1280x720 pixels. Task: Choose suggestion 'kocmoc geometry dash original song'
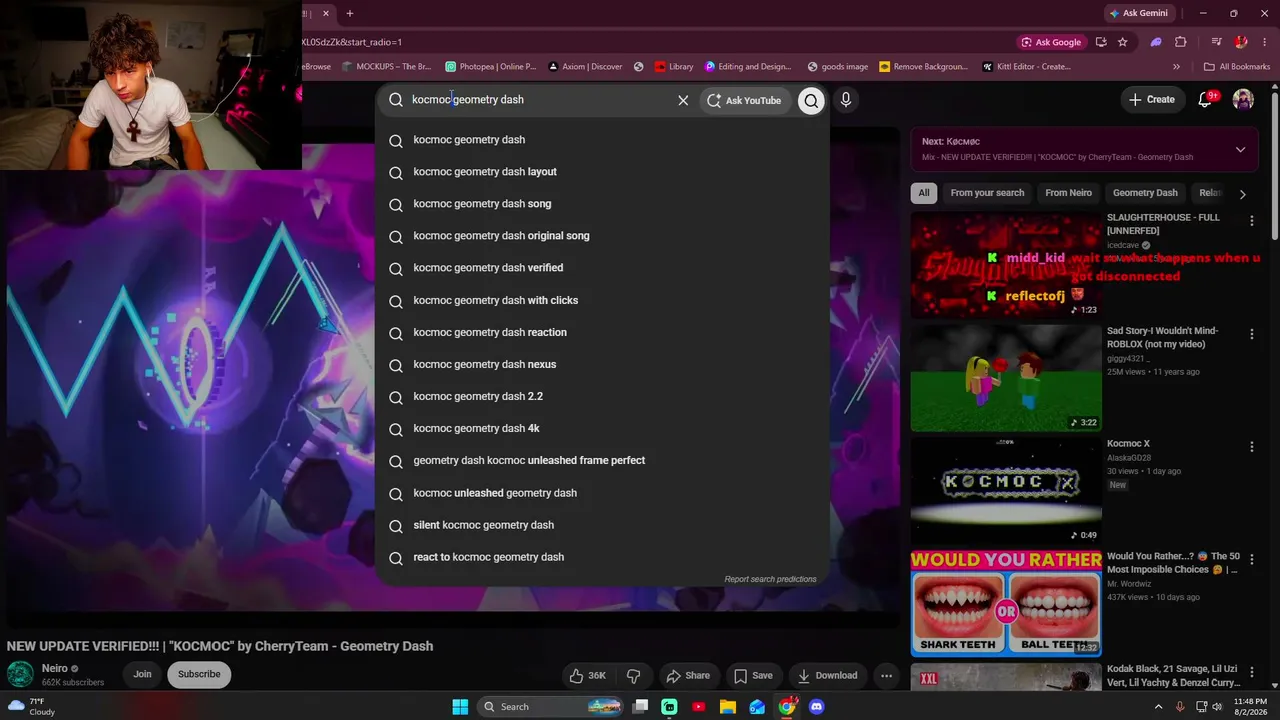pyautogui.click(x=602, y=236)
